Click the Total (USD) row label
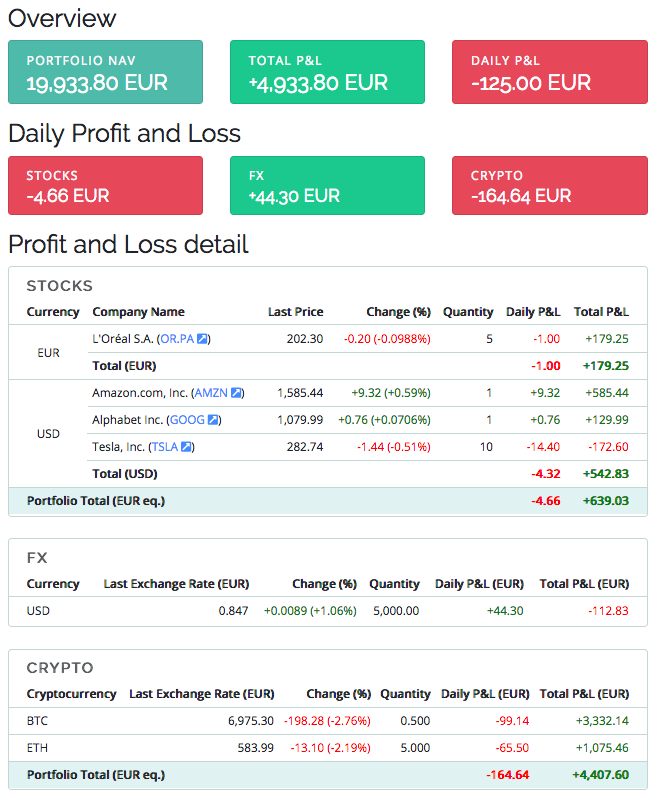 tap(124, 474)
